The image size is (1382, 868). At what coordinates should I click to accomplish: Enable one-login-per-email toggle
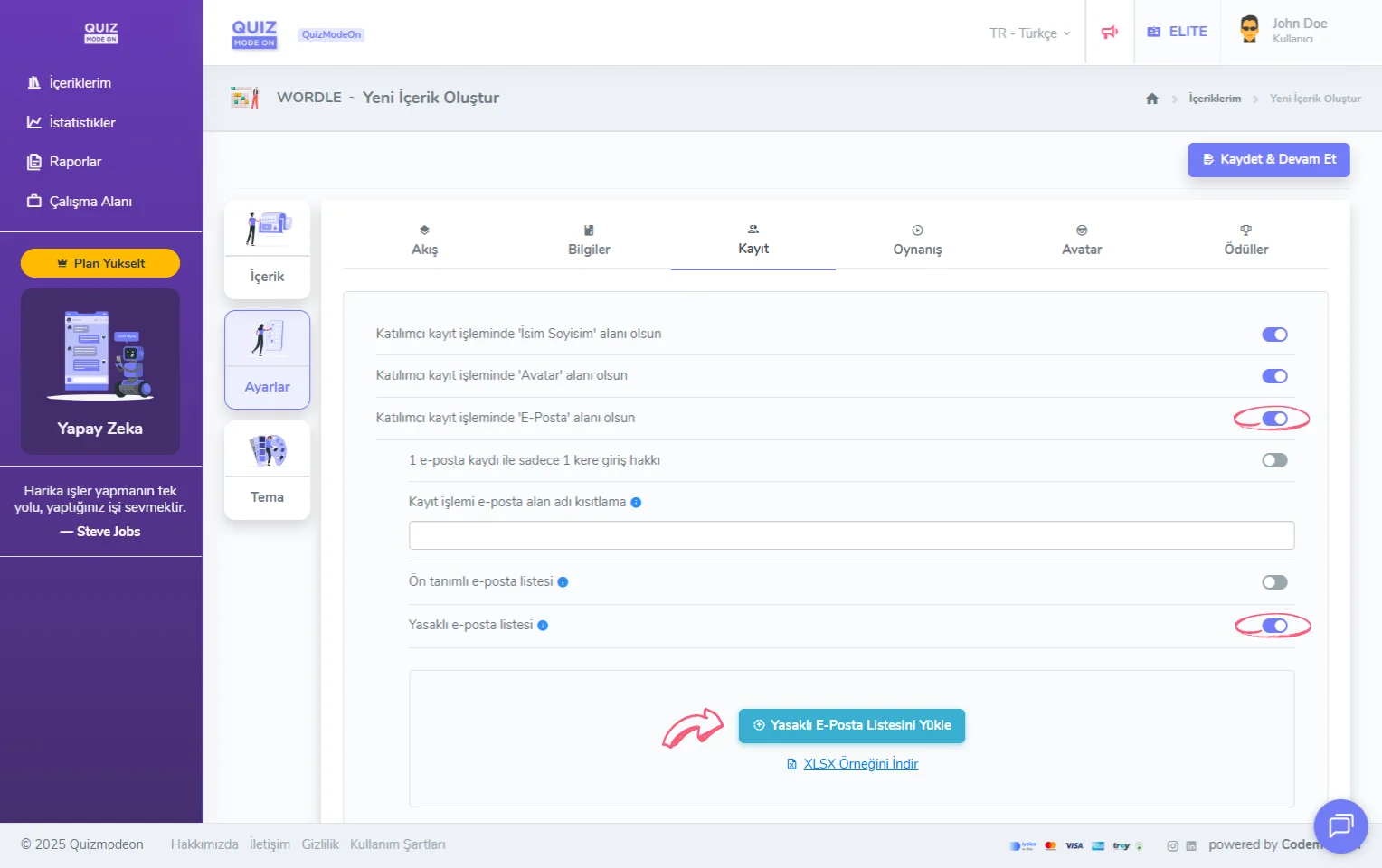click(1274, 460)
